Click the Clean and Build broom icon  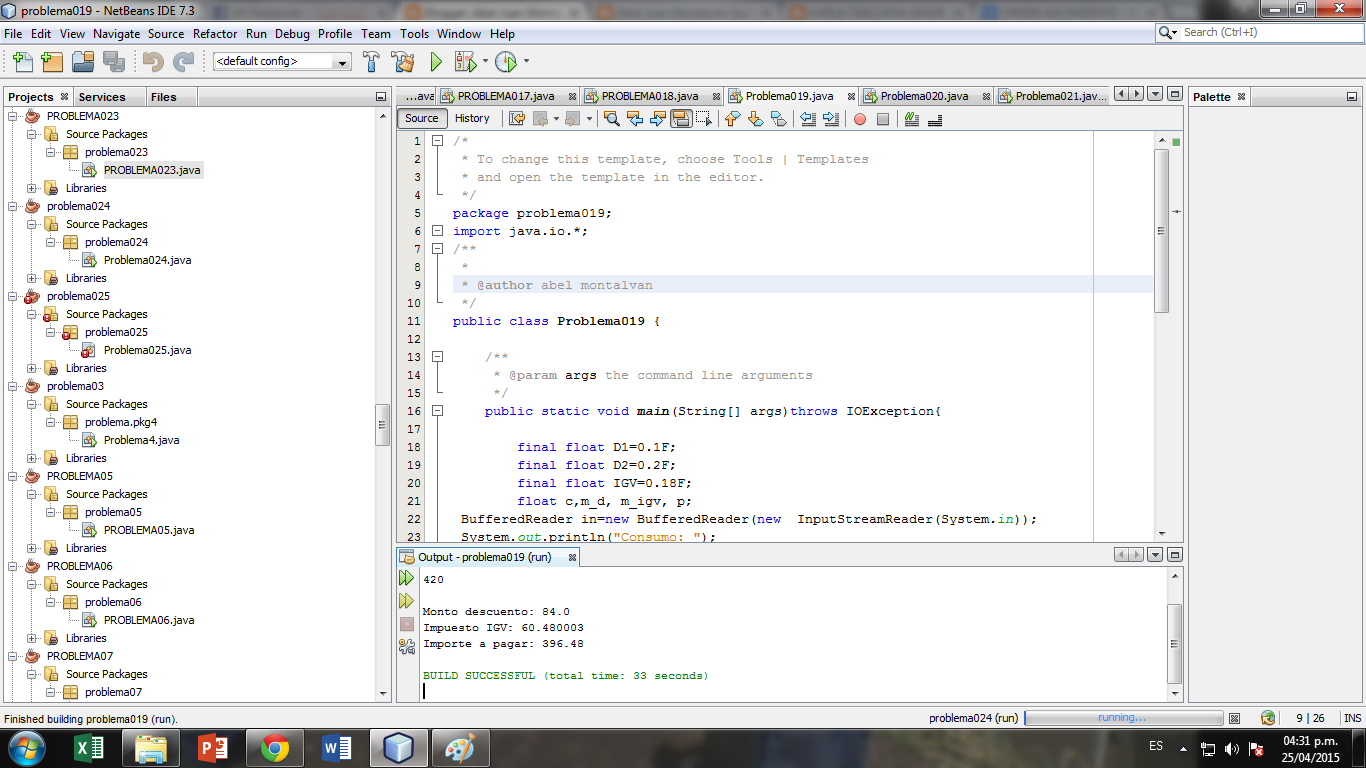pyautogui.click(x=403, y=61)
